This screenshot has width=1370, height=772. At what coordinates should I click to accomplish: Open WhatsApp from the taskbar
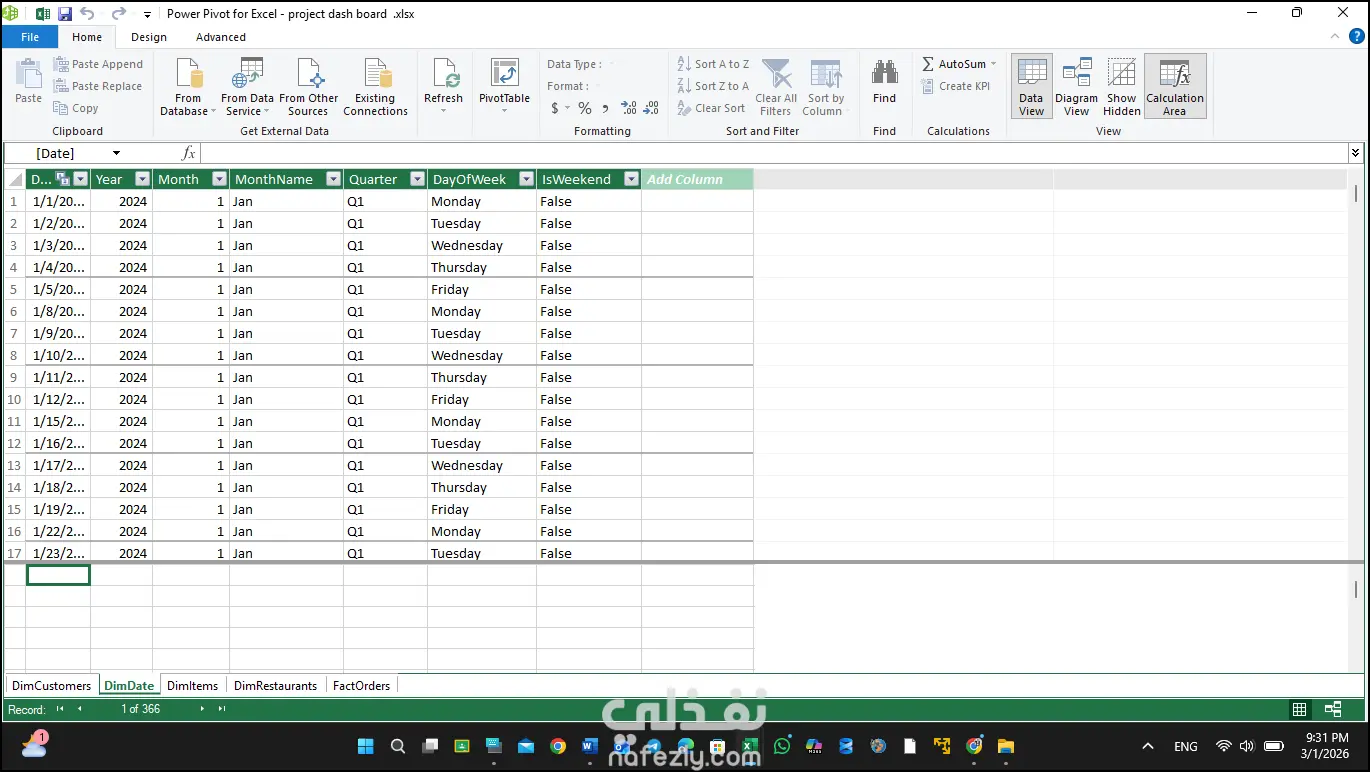pyautogui.click(x=781, y=746)
